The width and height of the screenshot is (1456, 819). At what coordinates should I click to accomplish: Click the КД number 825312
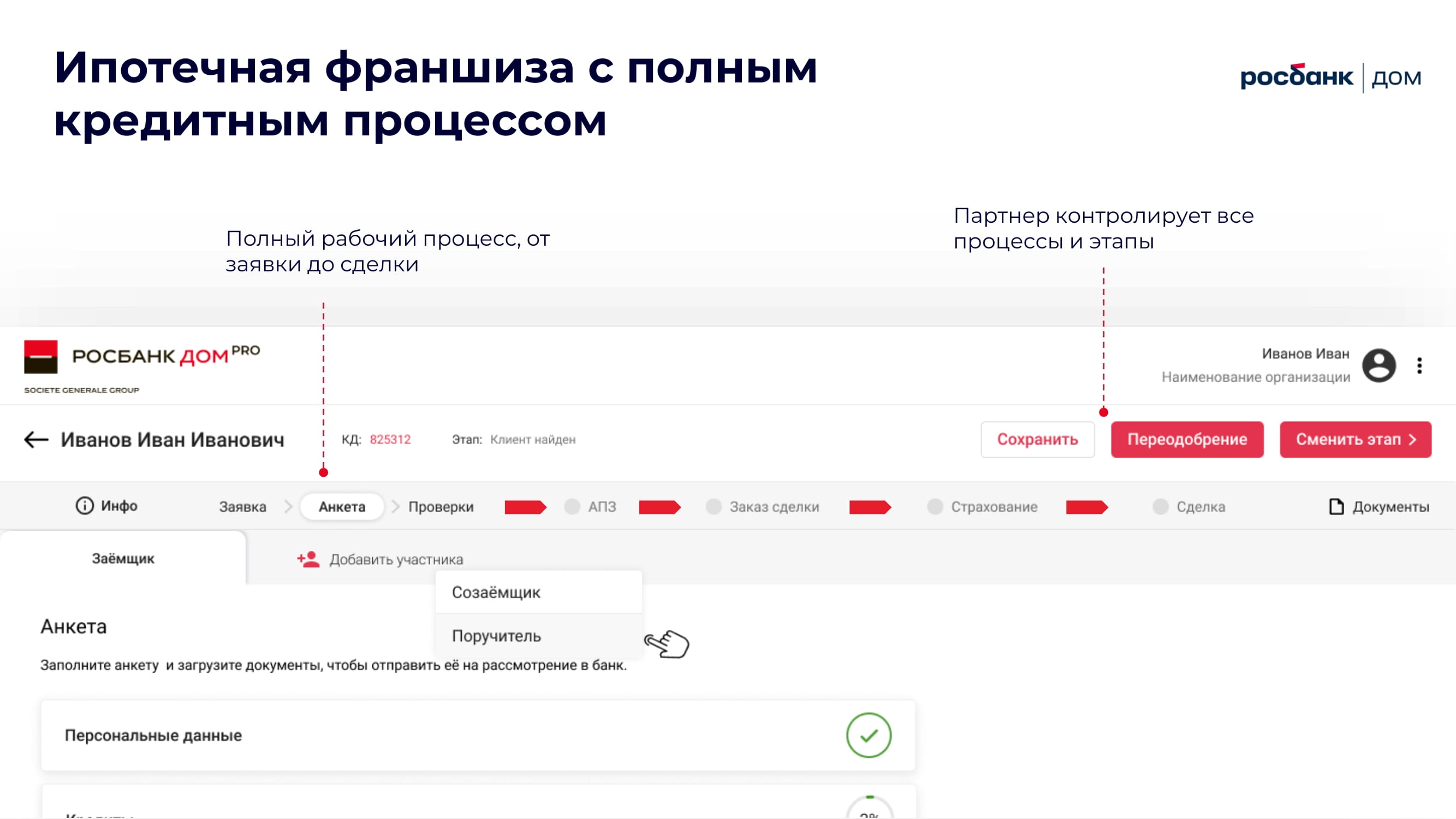390,439
